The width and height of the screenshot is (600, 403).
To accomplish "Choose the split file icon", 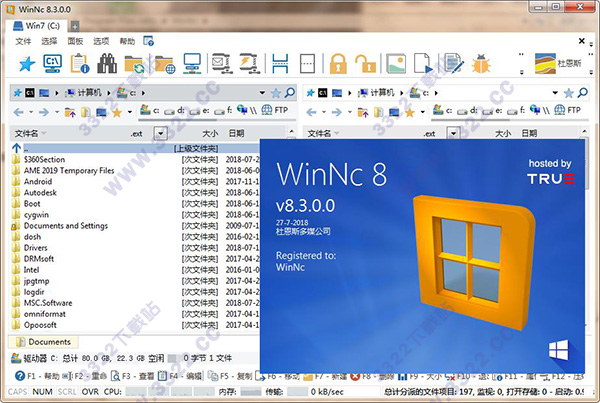I will [280, 64].
